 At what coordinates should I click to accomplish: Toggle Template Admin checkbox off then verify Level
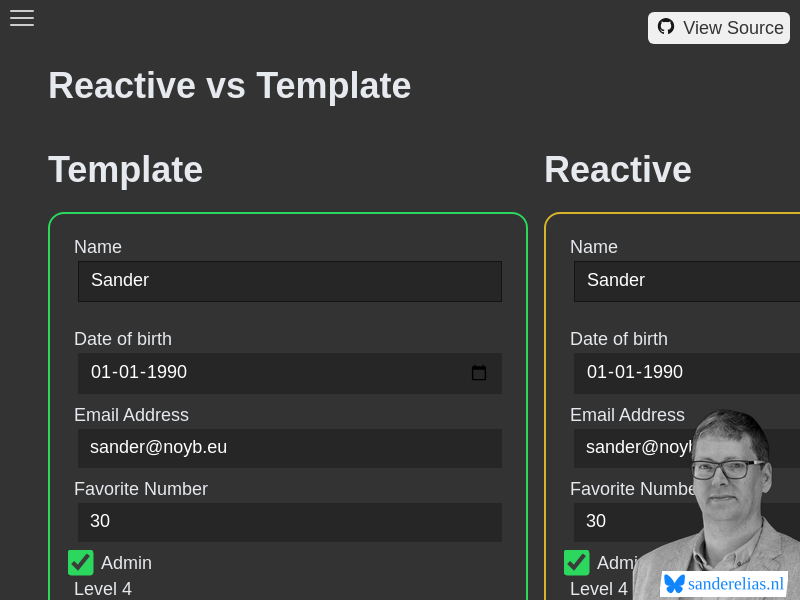tap(80, 563)
